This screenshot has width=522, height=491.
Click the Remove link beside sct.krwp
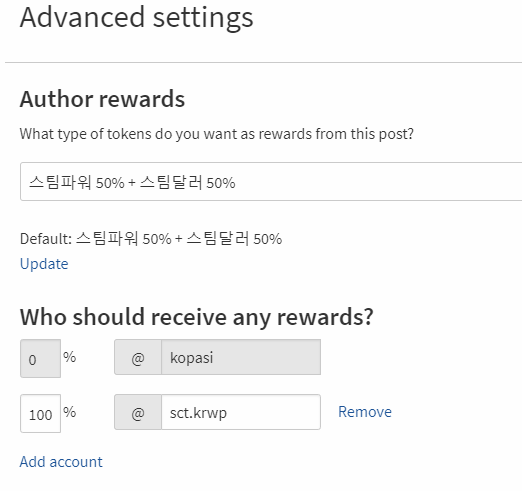coord(365,412)
